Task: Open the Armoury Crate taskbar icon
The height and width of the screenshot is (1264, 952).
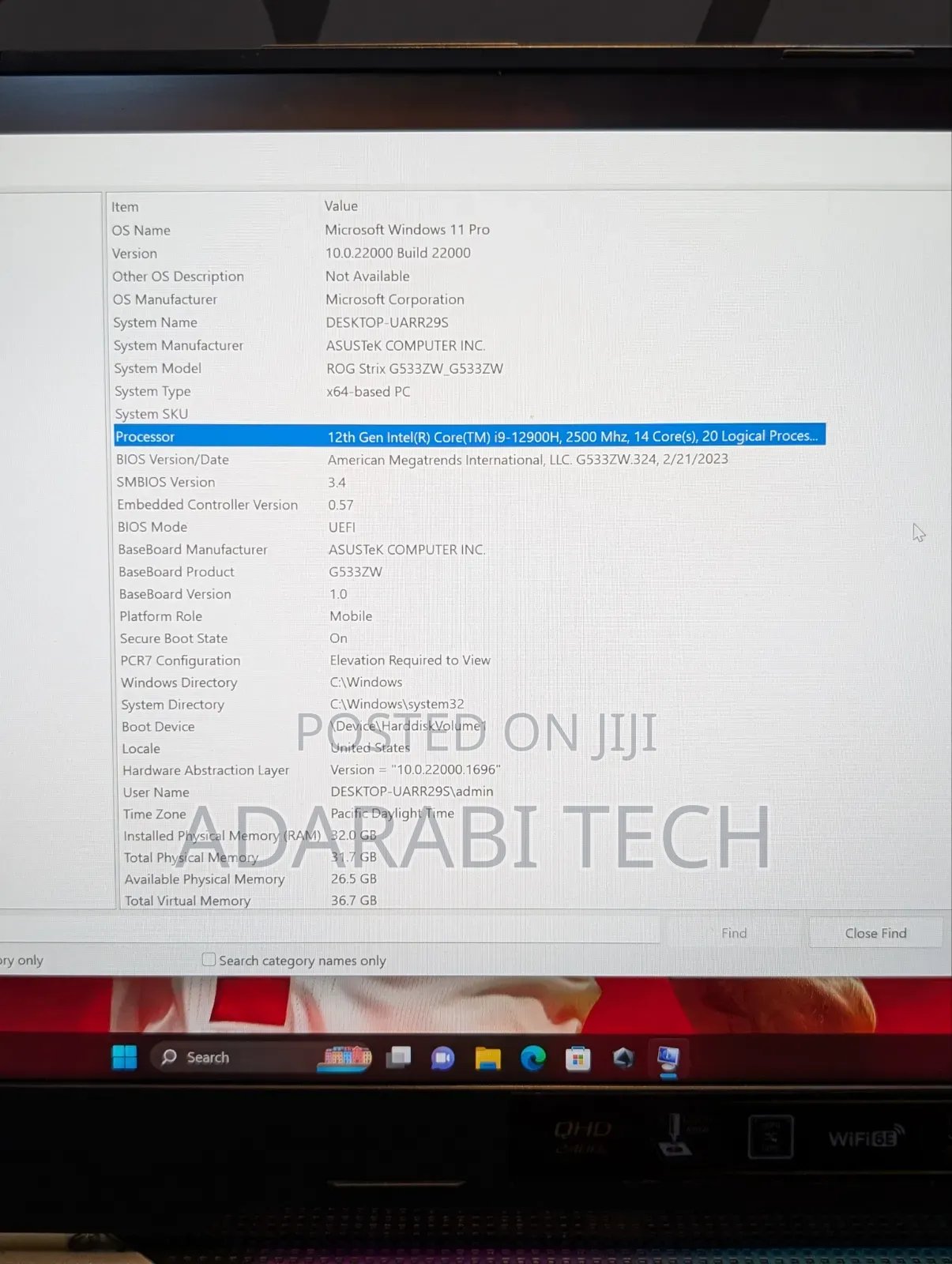Action: (623, 1059)
